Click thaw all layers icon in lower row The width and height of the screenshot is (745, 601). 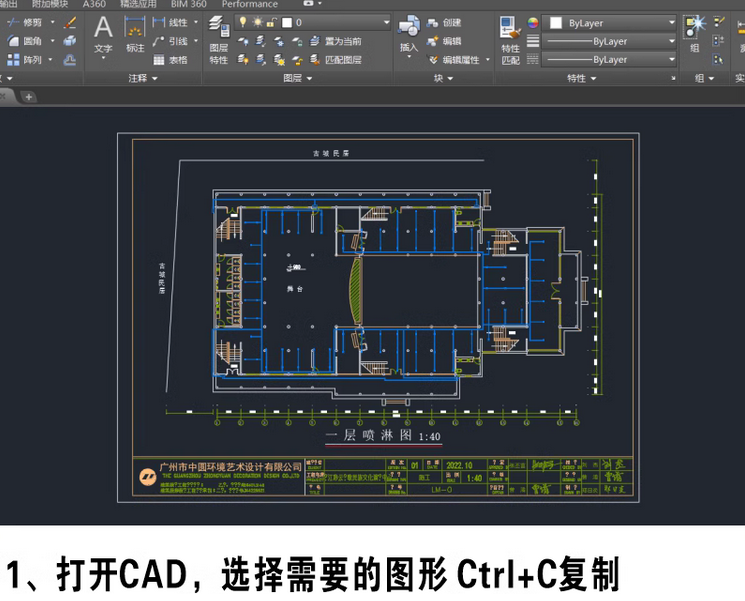point(279,60)
